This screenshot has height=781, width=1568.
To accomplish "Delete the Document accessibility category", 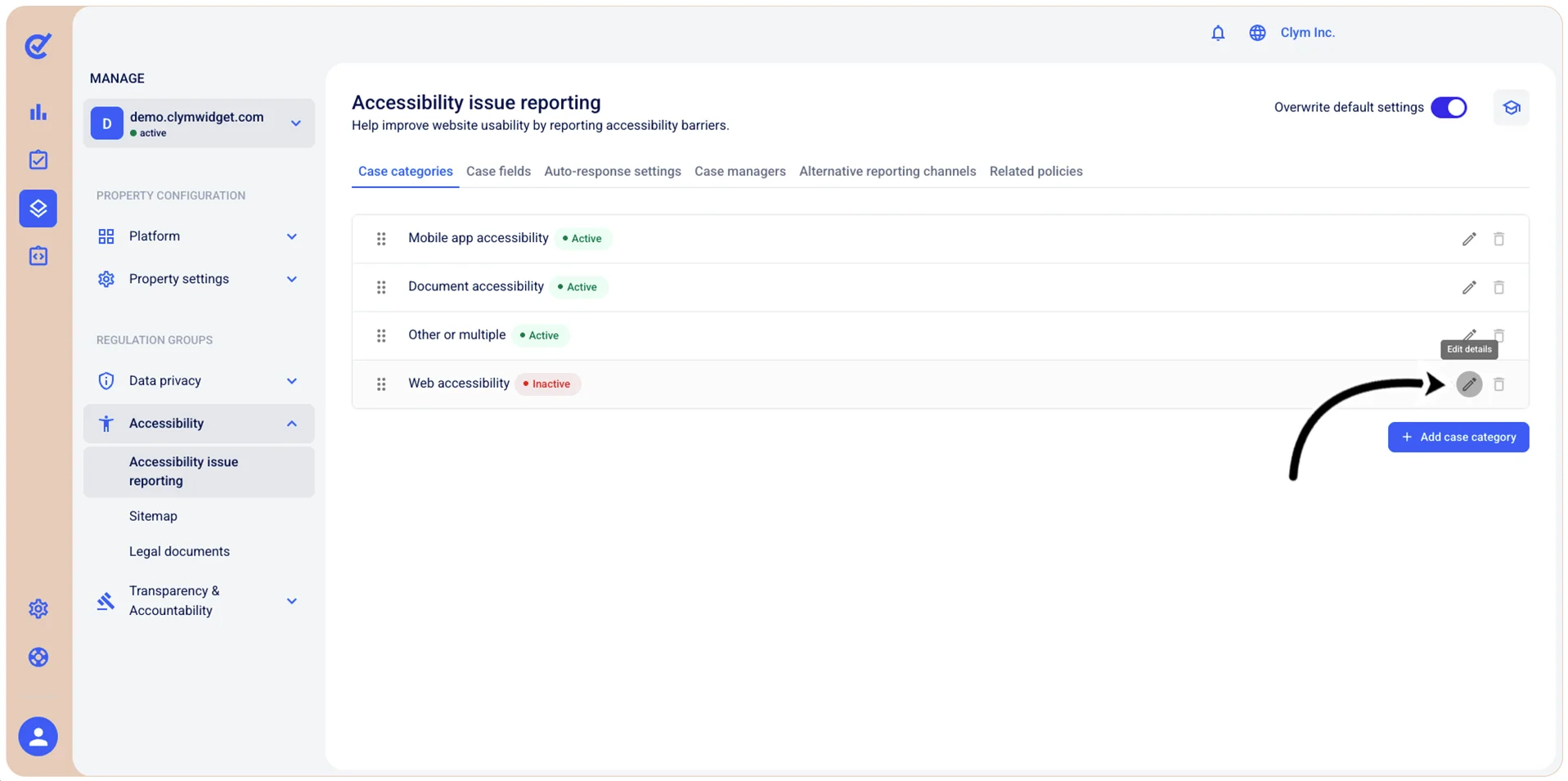I will [x=1498, y=287].
